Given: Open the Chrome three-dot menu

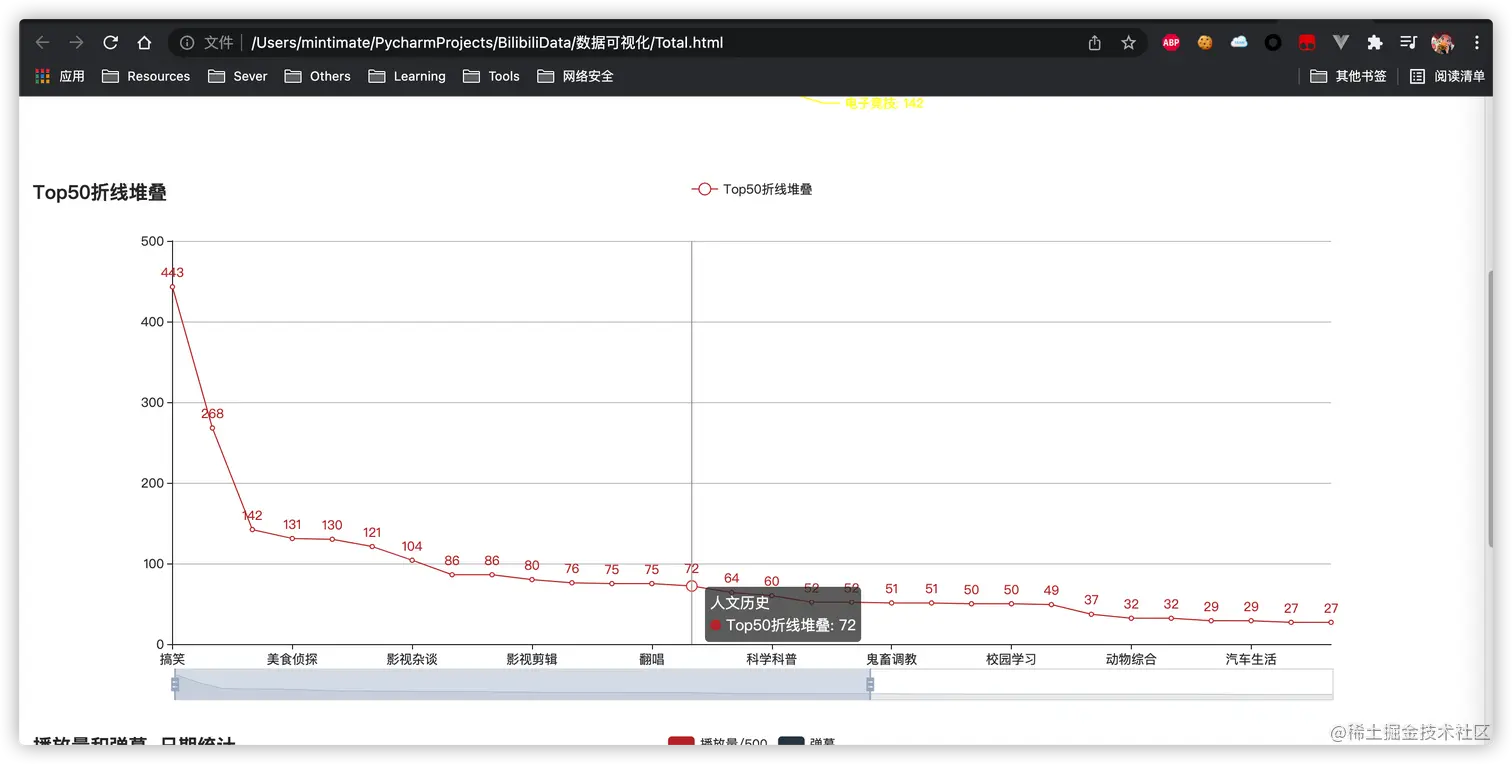Looking at the screenshot, I should [1477, 43].
